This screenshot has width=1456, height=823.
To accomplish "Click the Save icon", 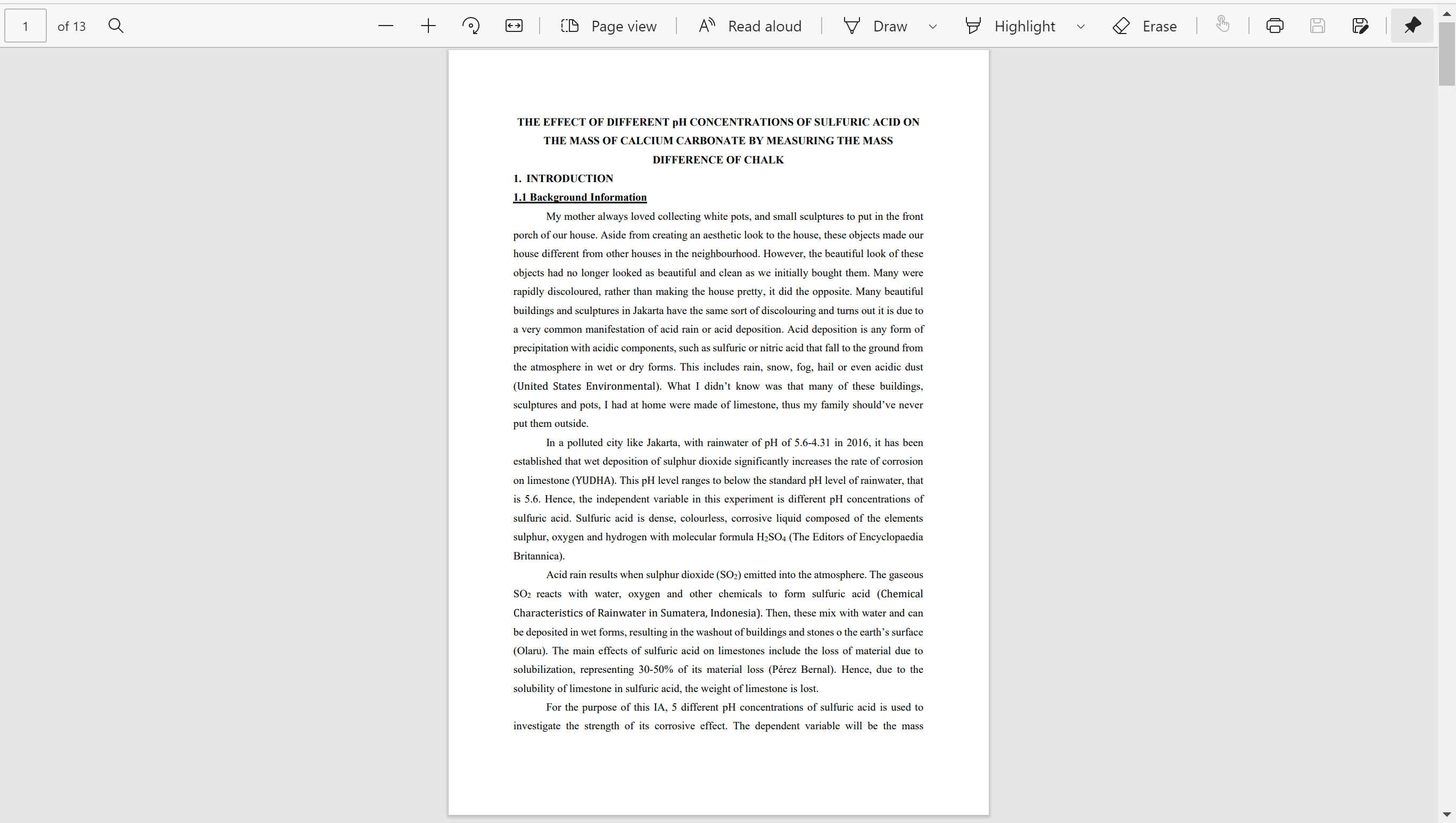I will 1318,26.
